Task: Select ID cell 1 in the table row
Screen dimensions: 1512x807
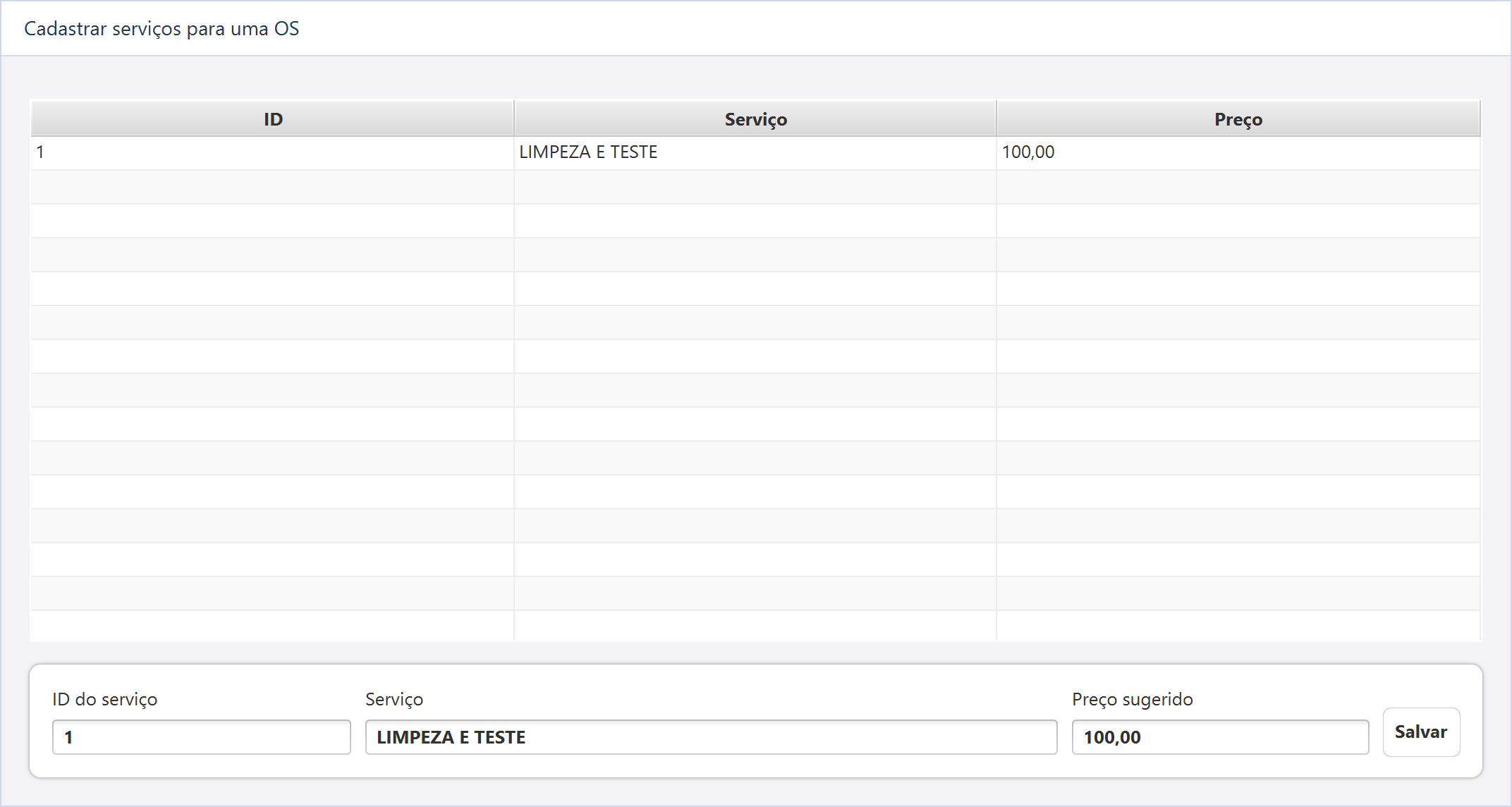Action: 272,152
